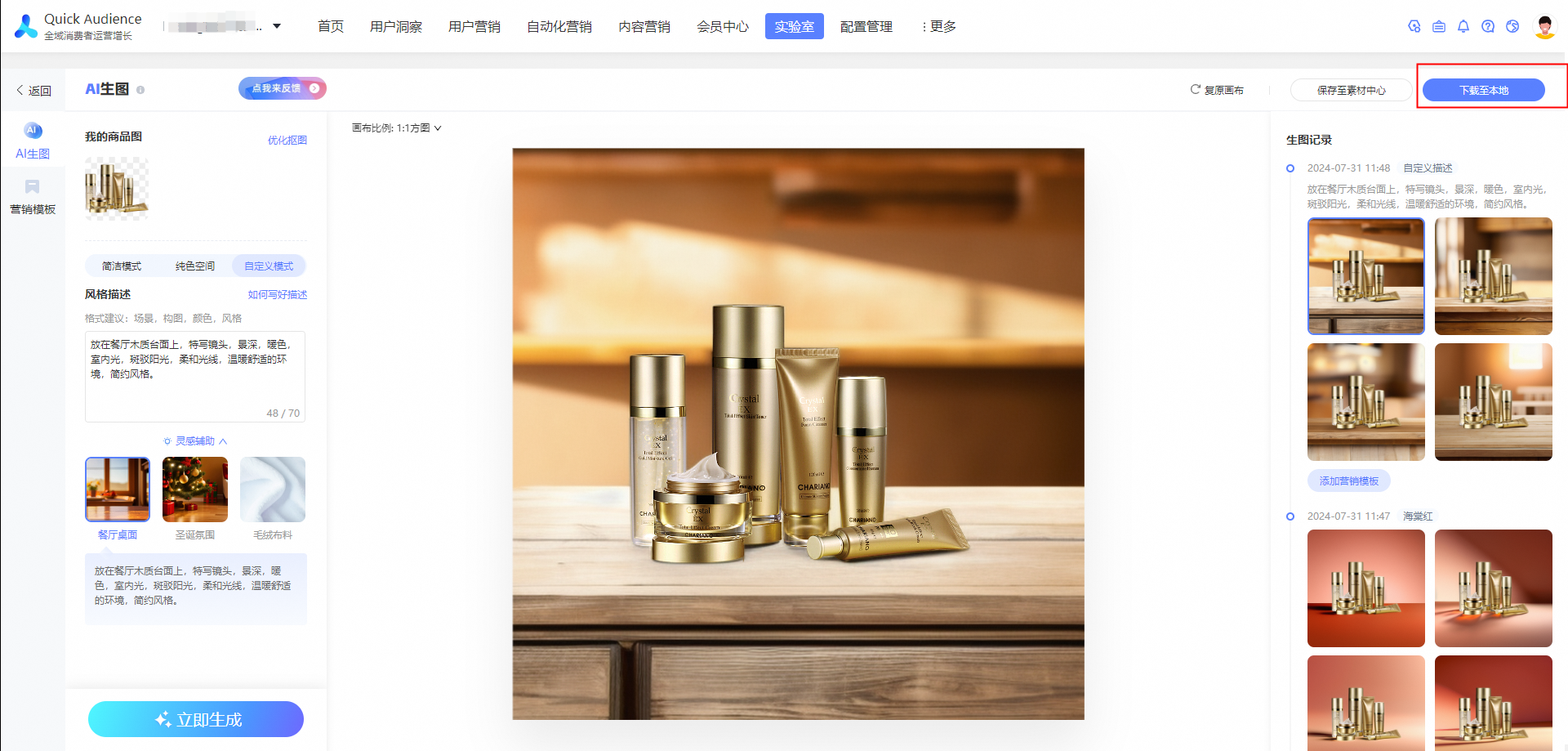Open the 实验室 menu
The image size is (1568, 751).
pyautogui.click(x=795, y=27)
